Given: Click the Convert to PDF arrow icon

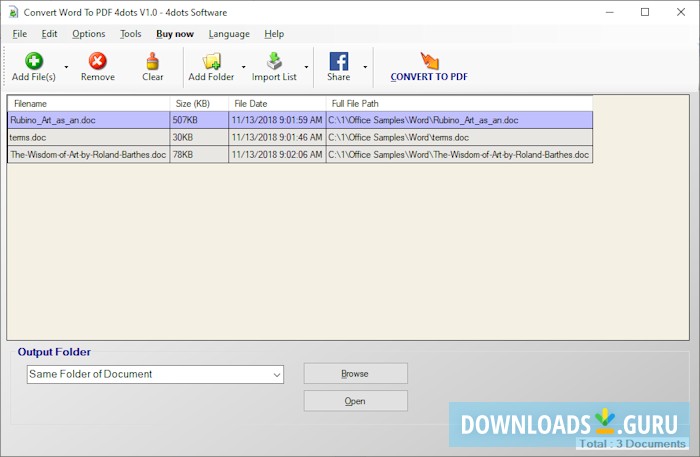Looking at the screenshot, I should (x=429, y=61).
